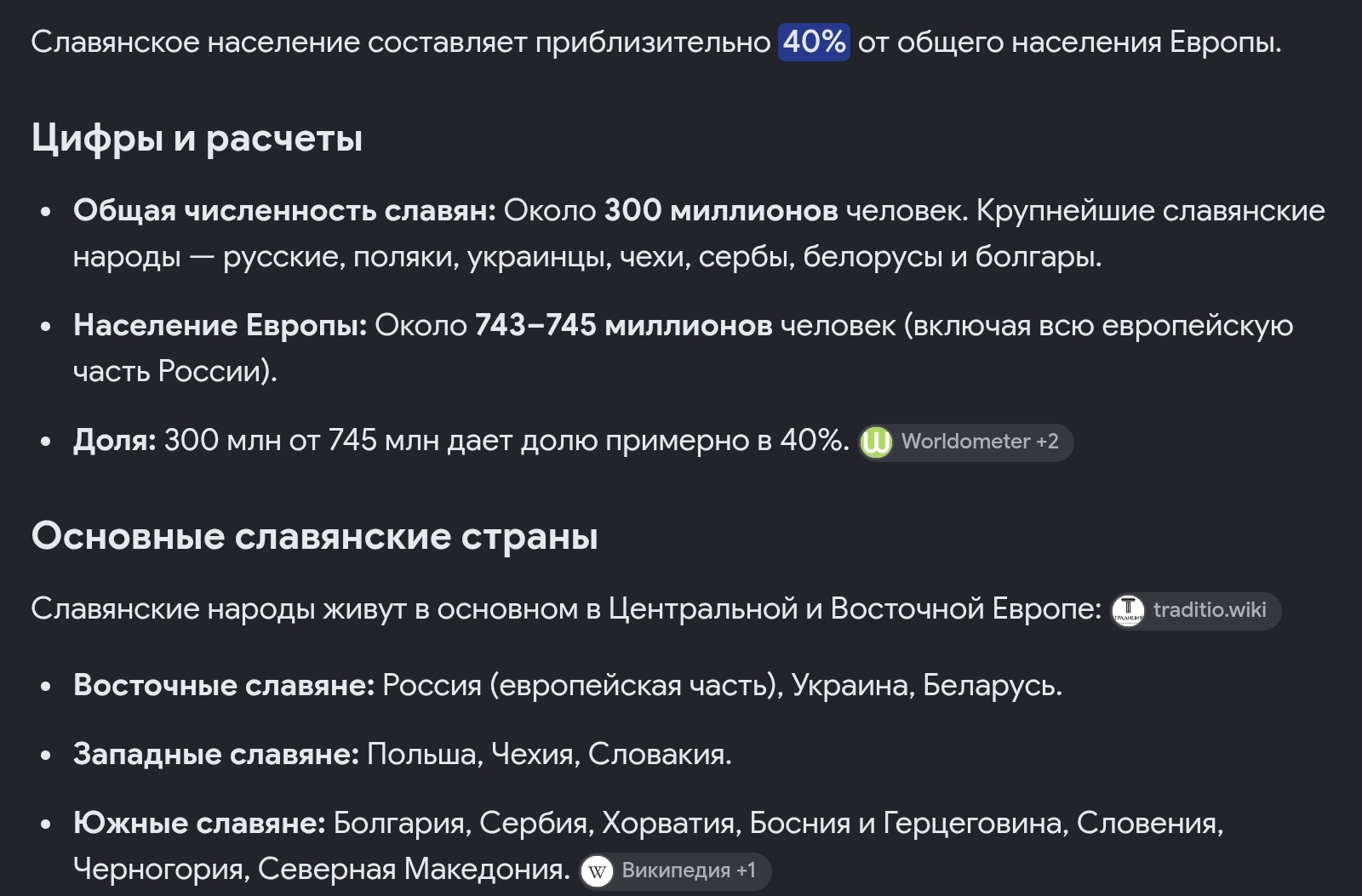This screenshot has height=896, width=1362.
Task: Click the opening sentence Славянское население составляет
Action: tap(656, 42)
